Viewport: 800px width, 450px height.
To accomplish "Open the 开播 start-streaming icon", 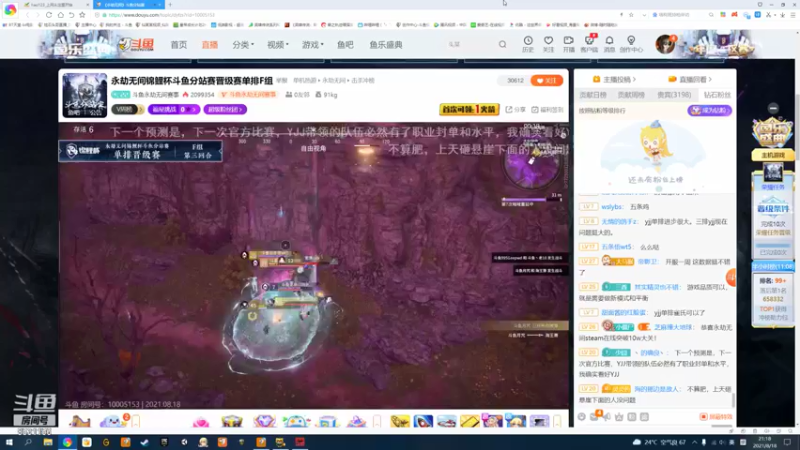I will point(568,44).
